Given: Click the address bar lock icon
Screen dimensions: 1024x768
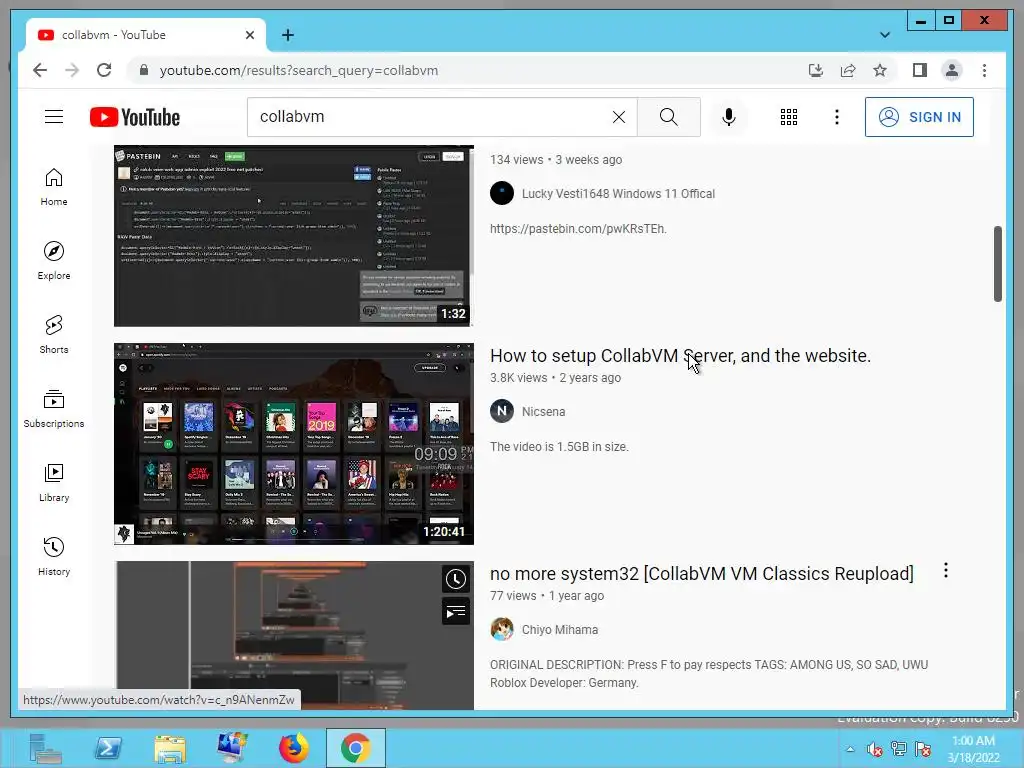Looking at the screenshot, I should tap(144, 71).
